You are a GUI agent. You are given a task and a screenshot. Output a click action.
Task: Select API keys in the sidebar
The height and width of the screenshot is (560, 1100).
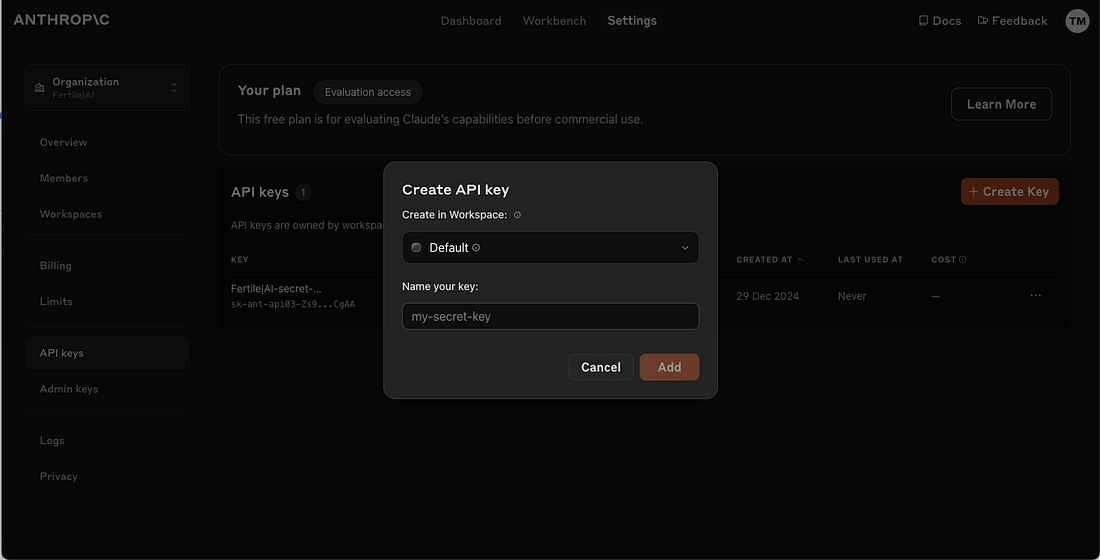point(107,353)
